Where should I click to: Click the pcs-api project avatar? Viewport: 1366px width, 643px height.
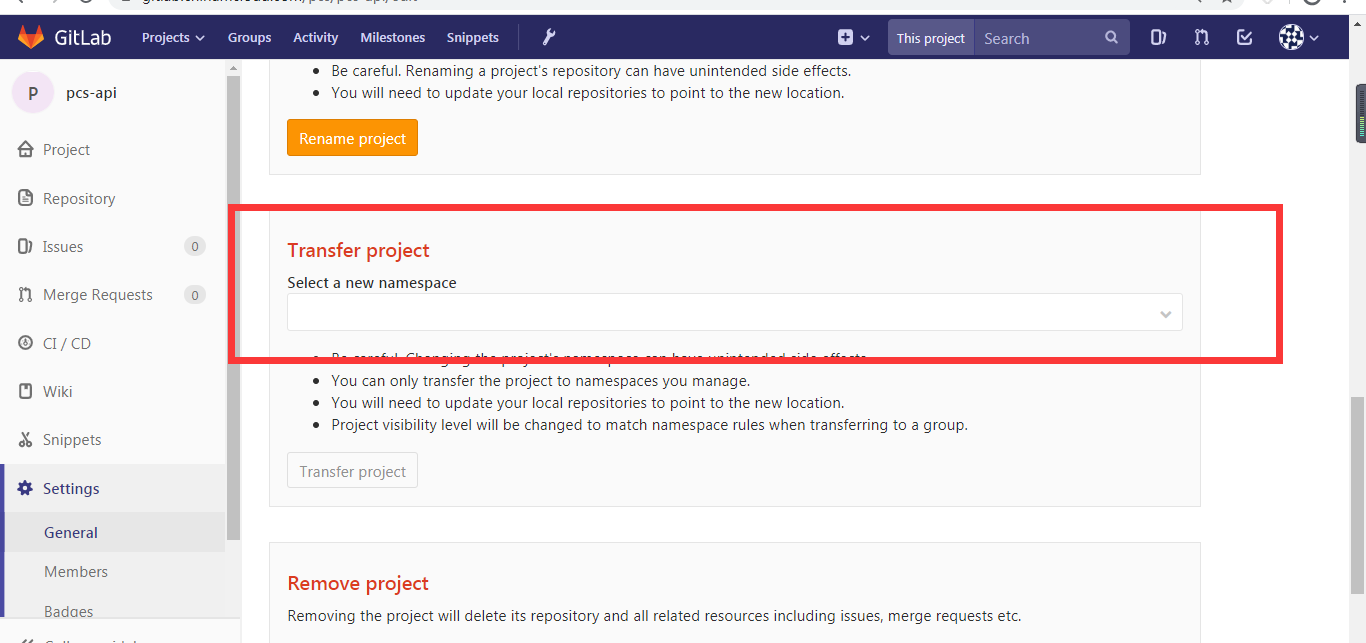[33, 93]
